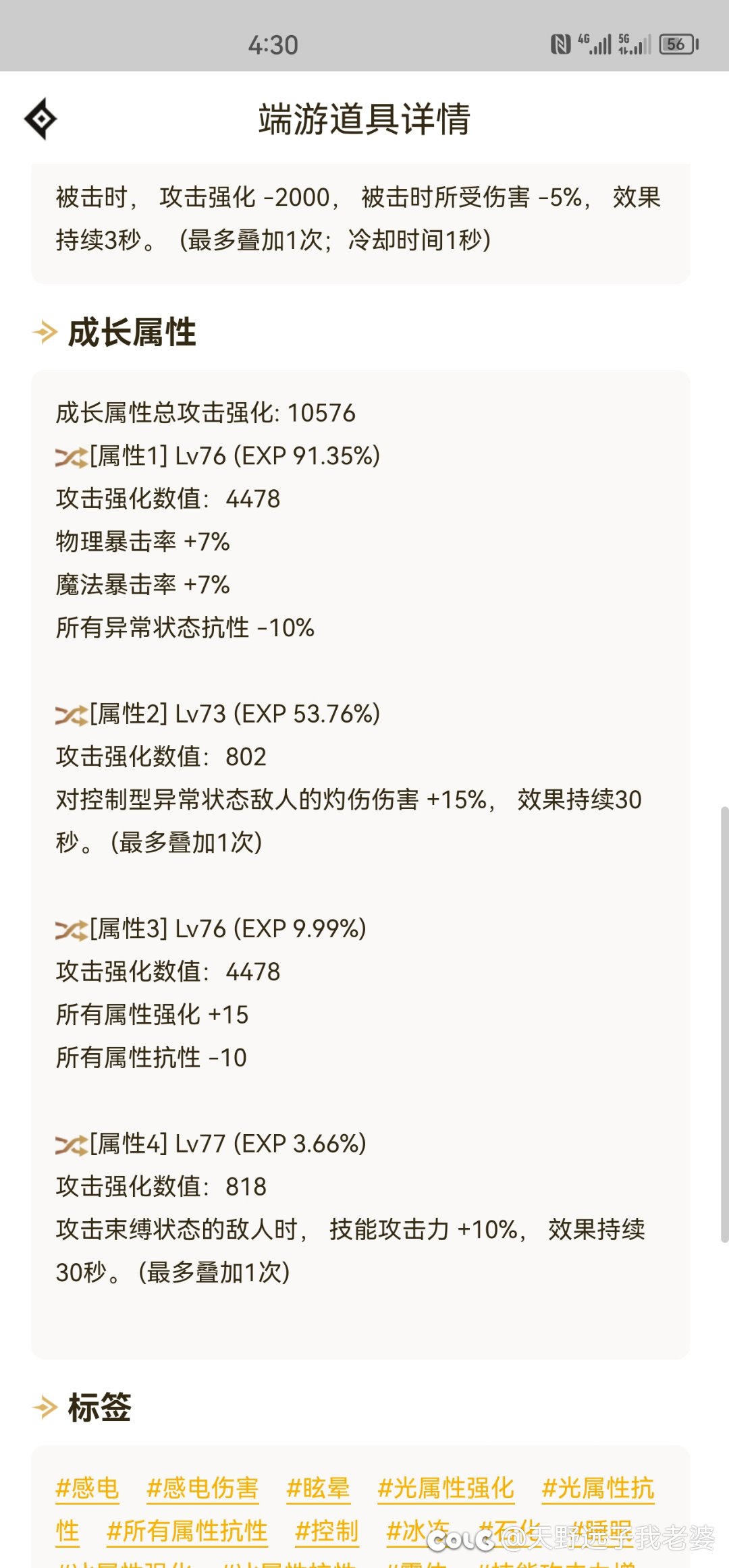
Task: Tap the 成长属性总攻击强化 10576 line
Action: coord(205,413)
